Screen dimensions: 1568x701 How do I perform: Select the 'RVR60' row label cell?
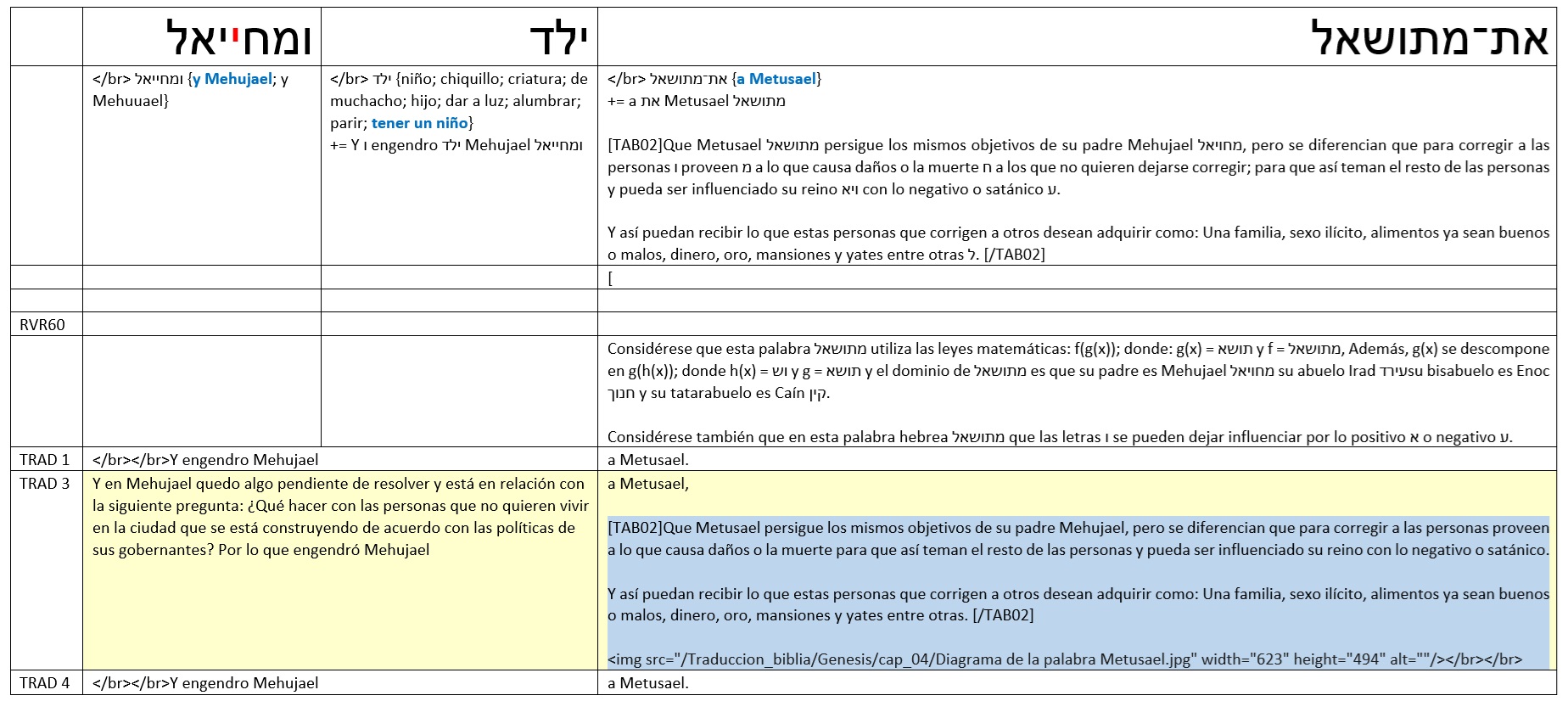pos(42,324)
